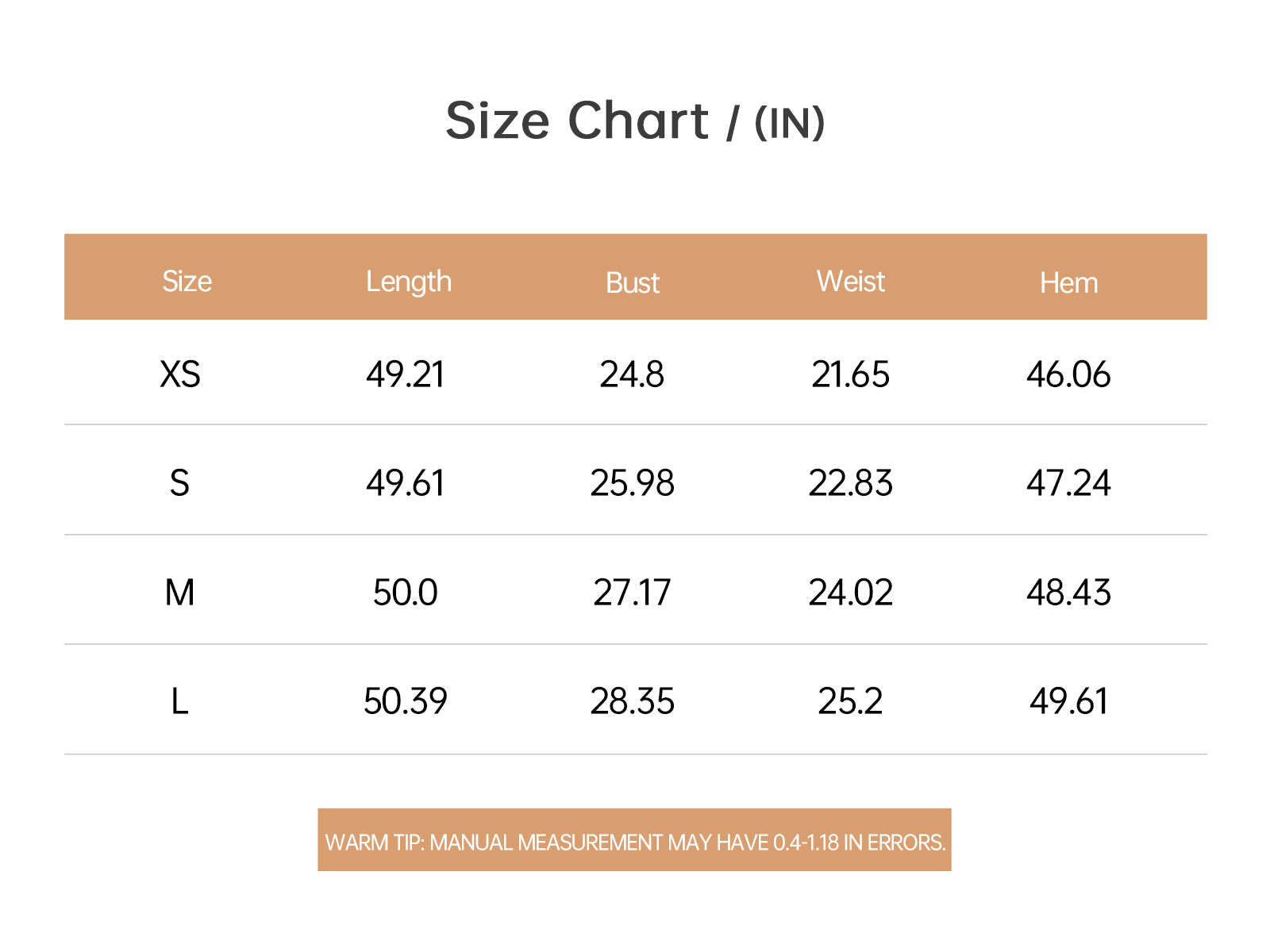Click the S size row label
Image resolution: width=1270 pixels, height=952 pixels.
[x=180, y=483]
